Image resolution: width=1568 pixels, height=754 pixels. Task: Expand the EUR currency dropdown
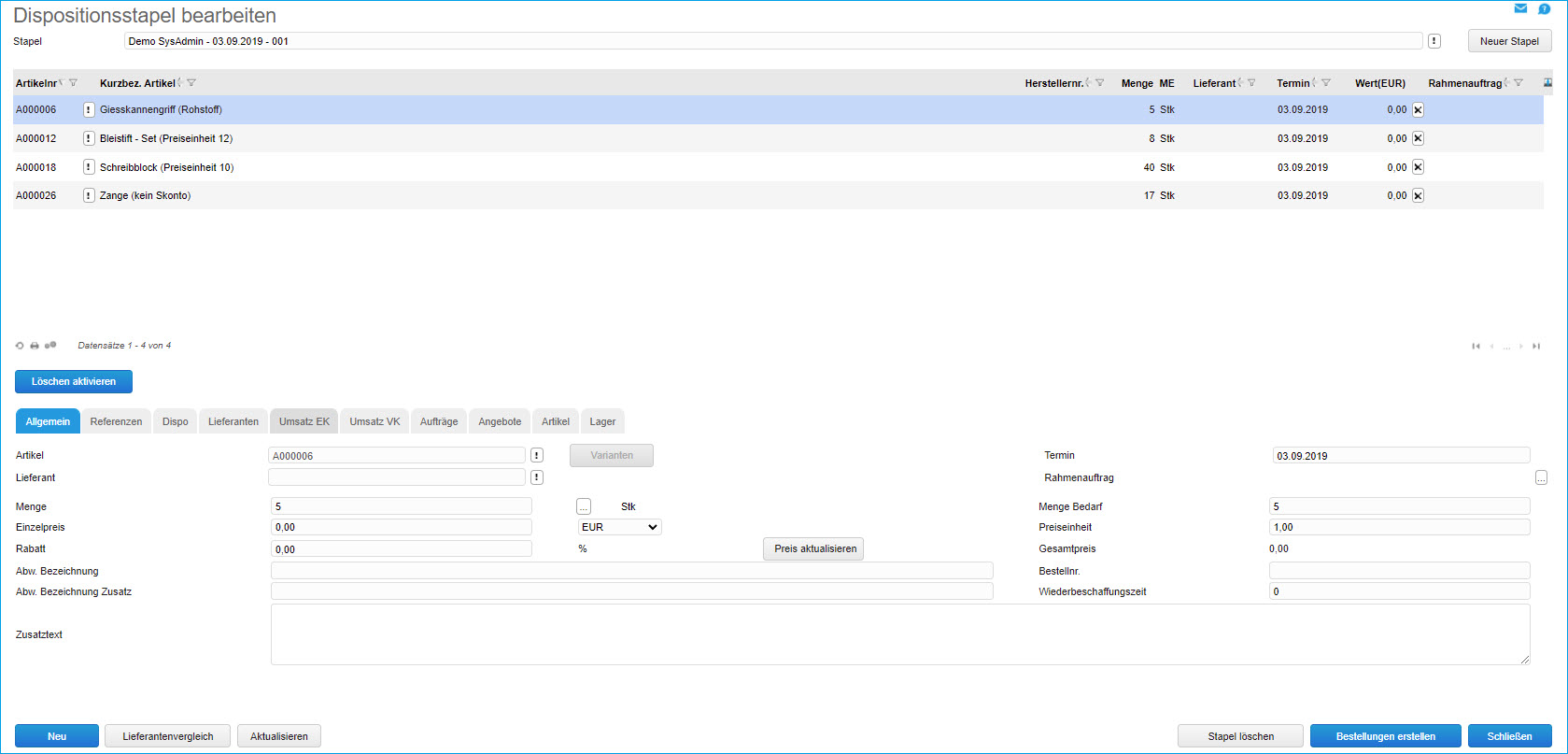coord(619,527)
